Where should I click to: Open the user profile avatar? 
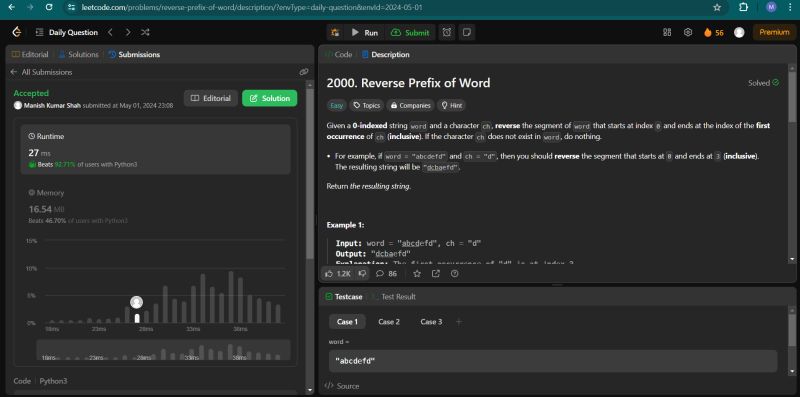pos(739,32)
